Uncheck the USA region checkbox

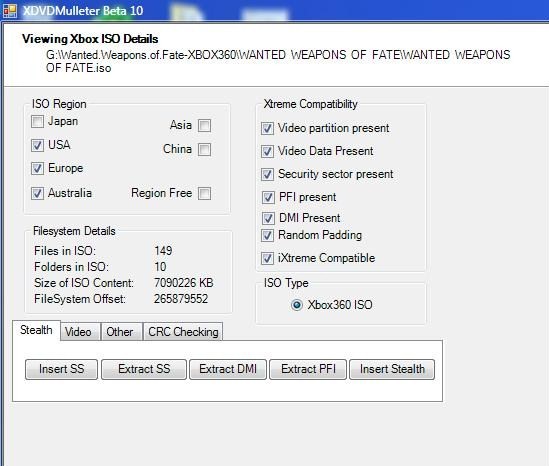click(x=37, y=145)
